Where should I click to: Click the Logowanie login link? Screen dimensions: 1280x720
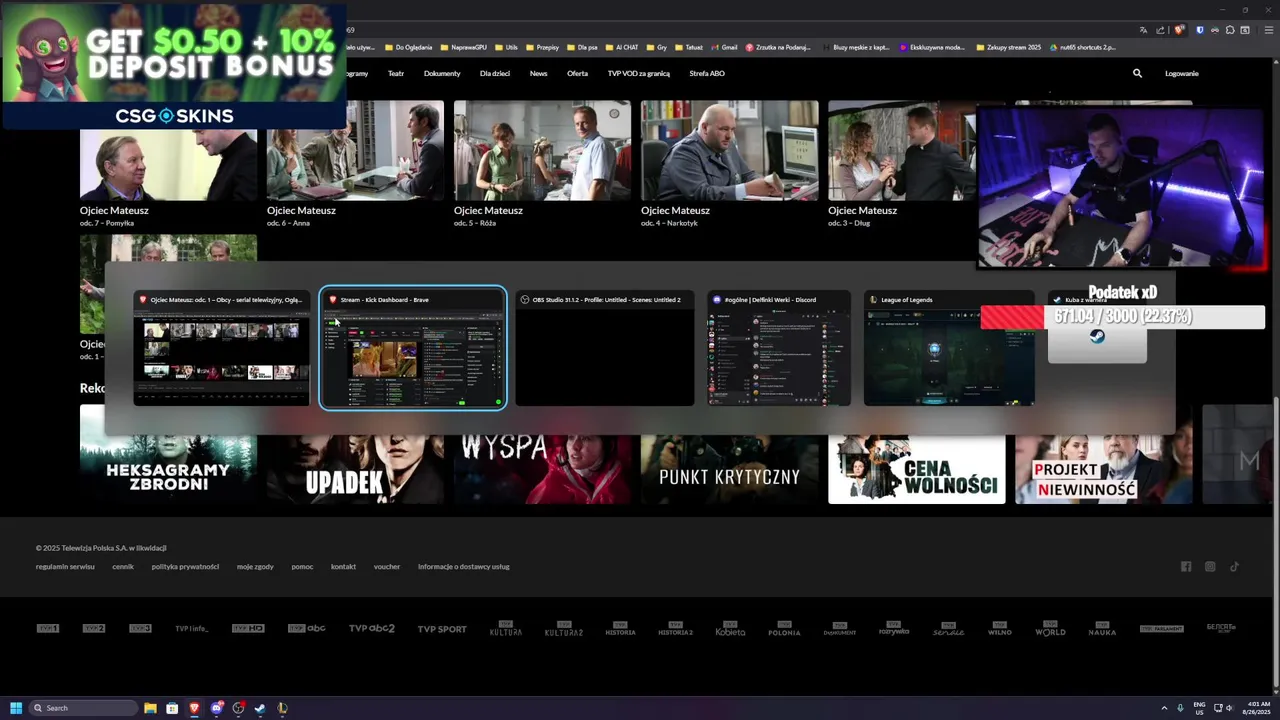1182,73
